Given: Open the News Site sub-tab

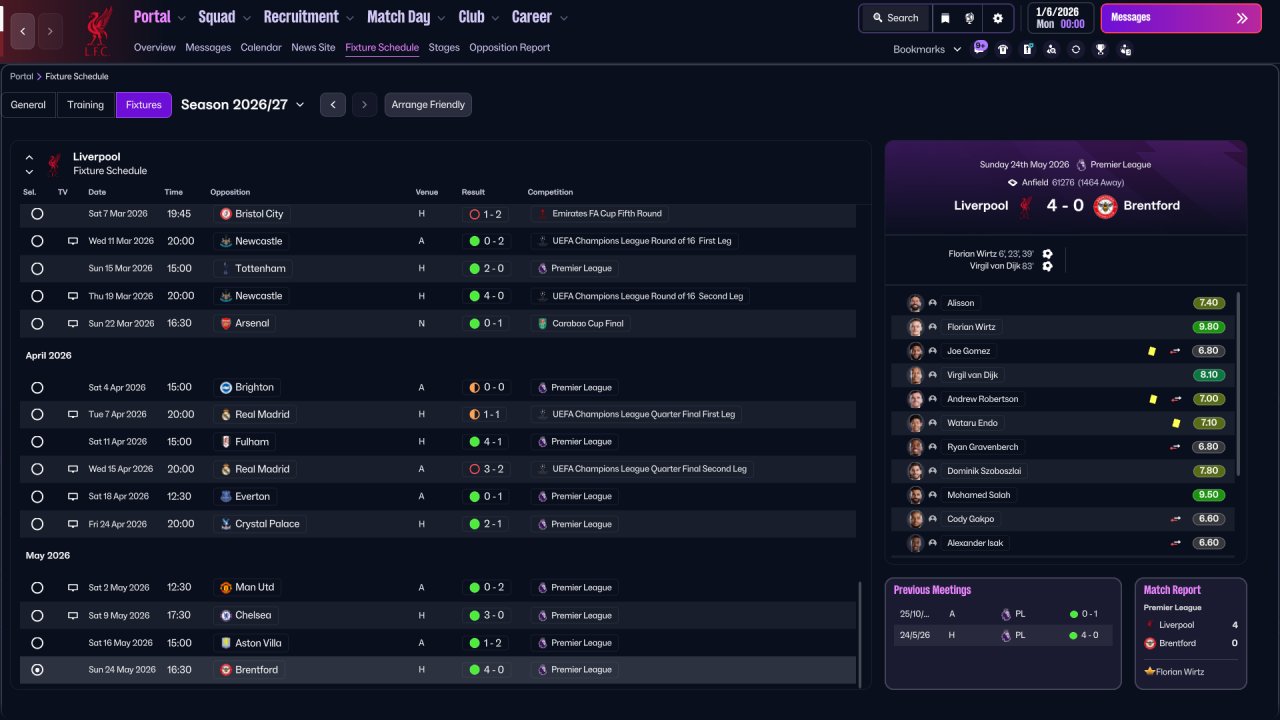Looking at the screenshot, I should pyautogui.click(x=313, y=47).
